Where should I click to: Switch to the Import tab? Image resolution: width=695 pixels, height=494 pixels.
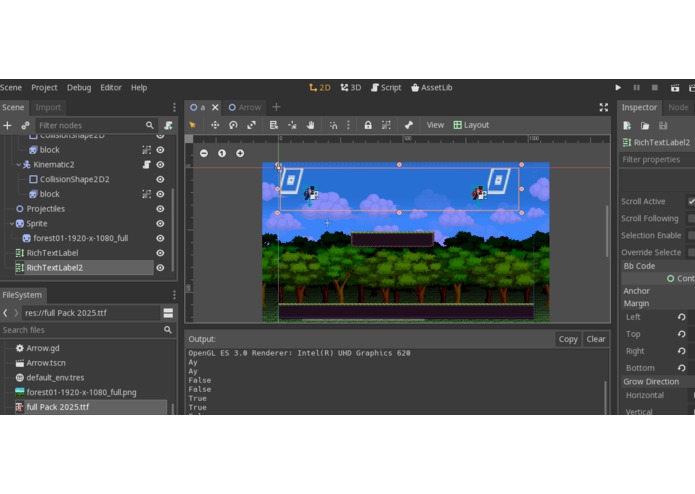48,107
